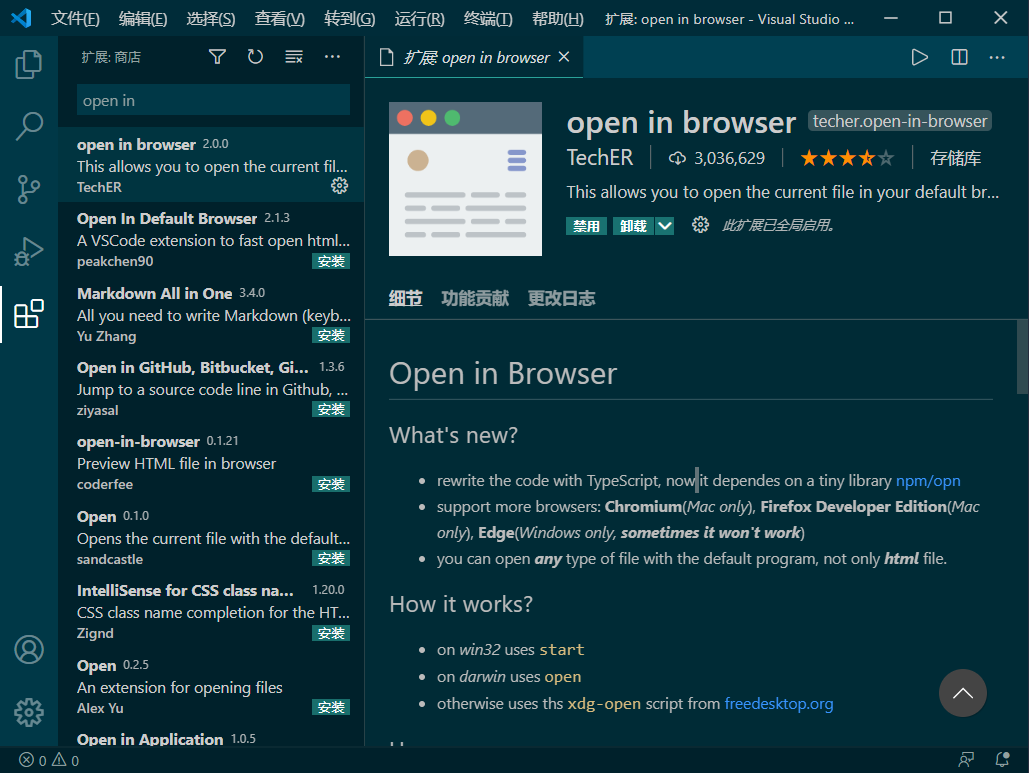Click the open in browser extension logo

tap(465, 178)
